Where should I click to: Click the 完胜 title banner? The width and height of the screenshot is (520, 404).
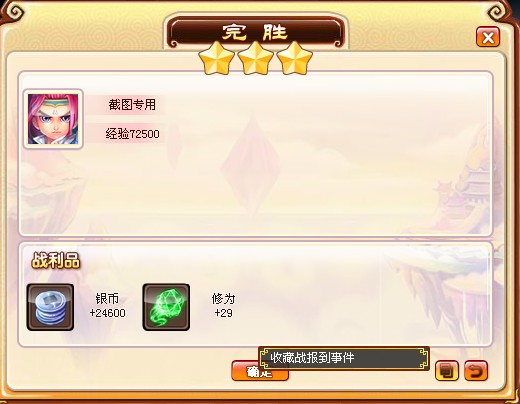click(x=256, y=32)
